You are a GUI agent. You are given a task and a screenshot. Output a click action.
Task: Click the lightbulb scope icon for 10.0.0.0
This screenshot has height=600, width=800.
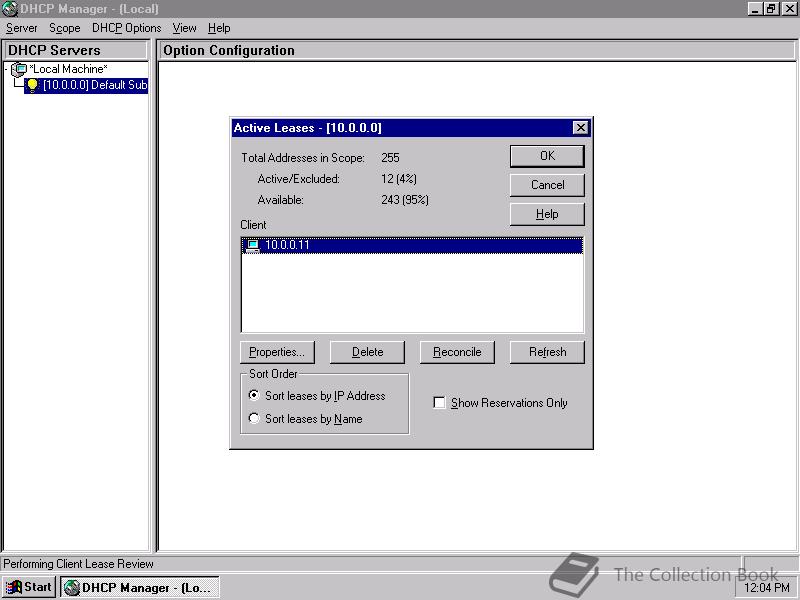(32, 85)
